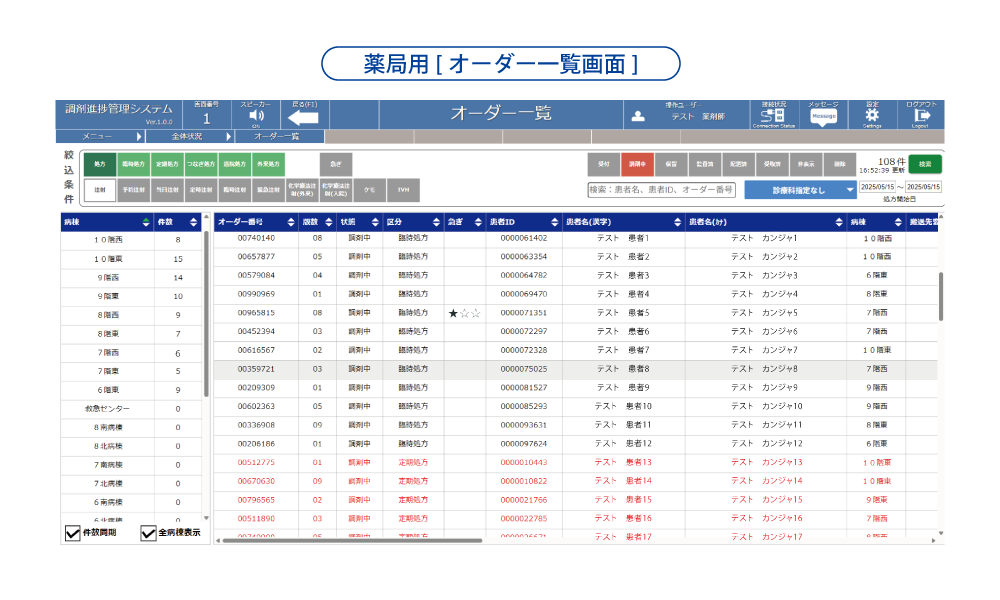This screenshot has height=600, width=1000.
Task: Select the 救急センター ward row
Action: pos(131,409)
